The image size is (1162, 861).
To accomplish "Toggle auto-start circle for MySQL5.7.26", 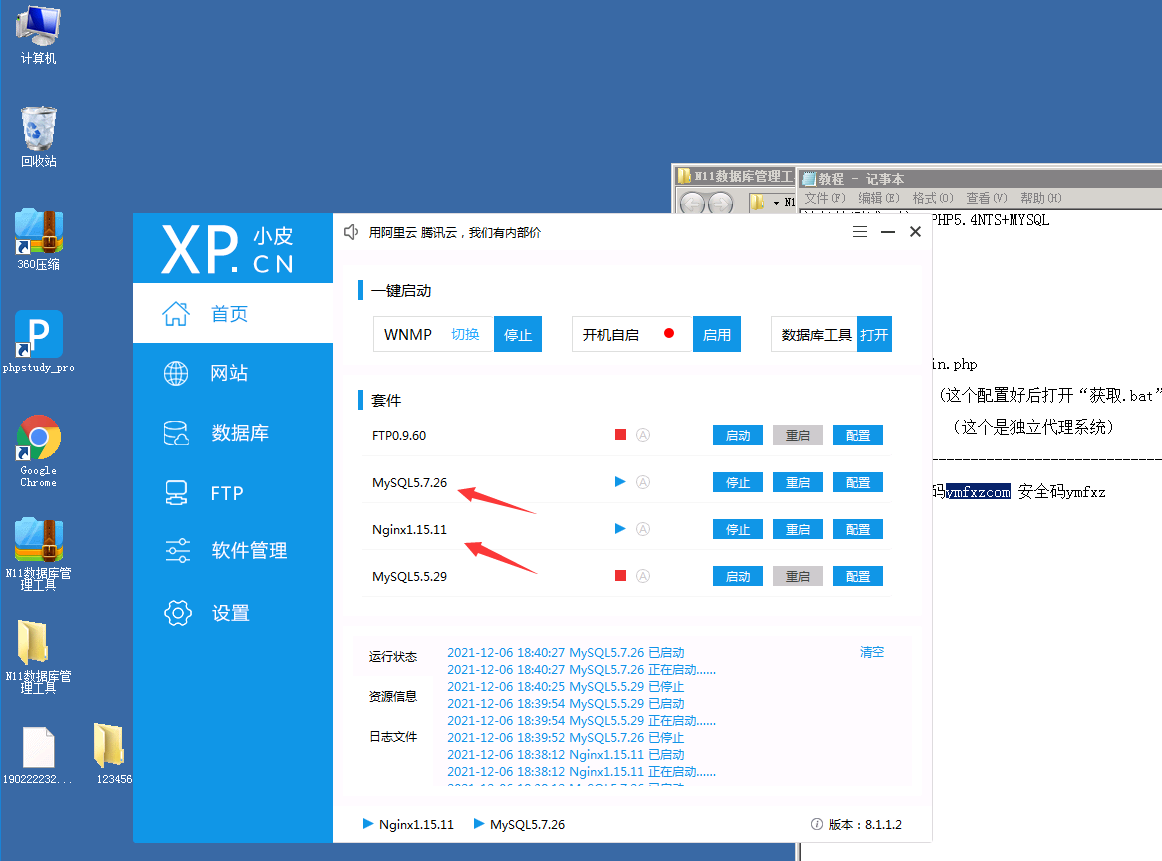I will (644, 482).
